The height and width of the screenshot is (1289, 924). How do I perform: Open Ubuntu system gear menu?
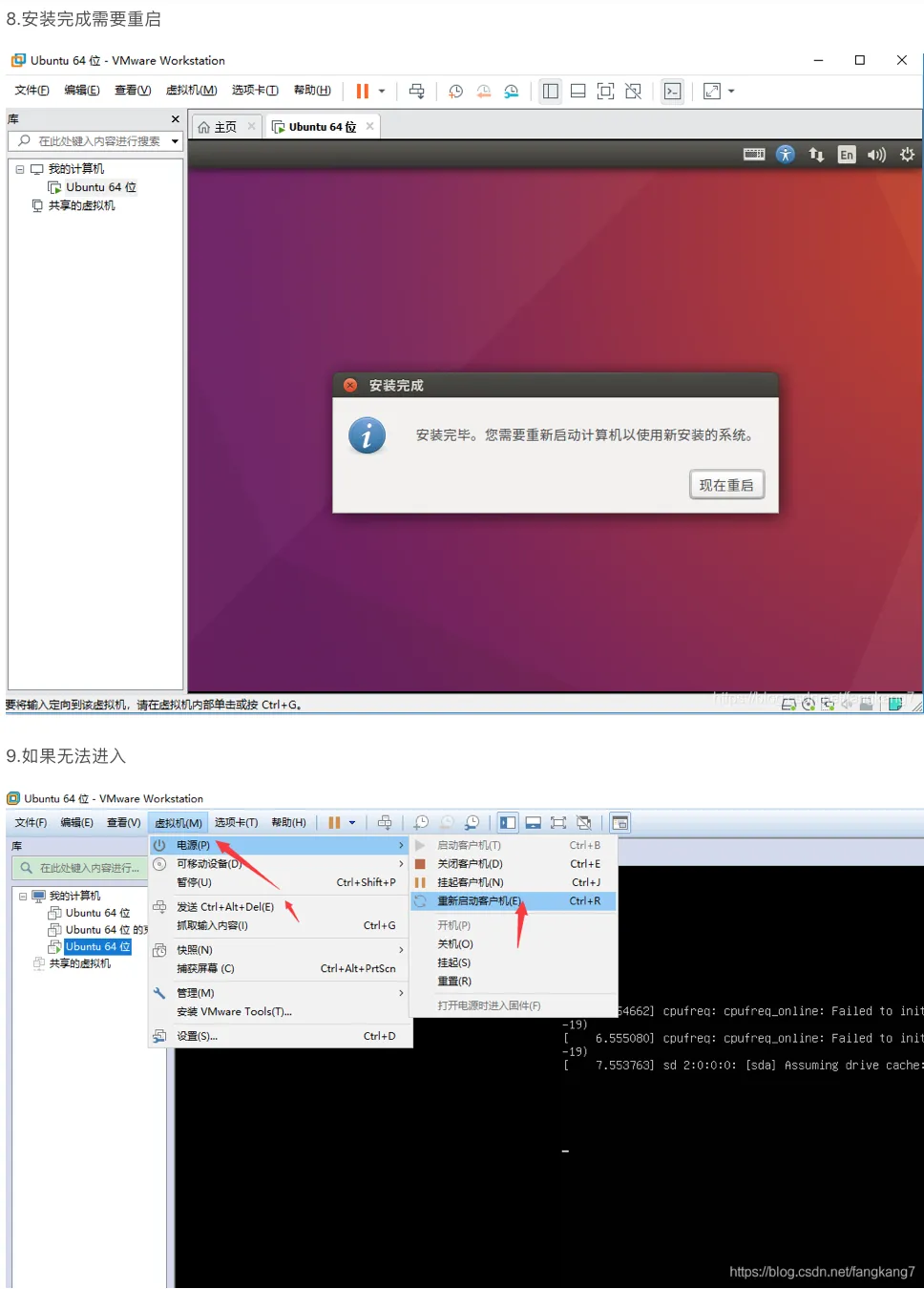[907, 154]
